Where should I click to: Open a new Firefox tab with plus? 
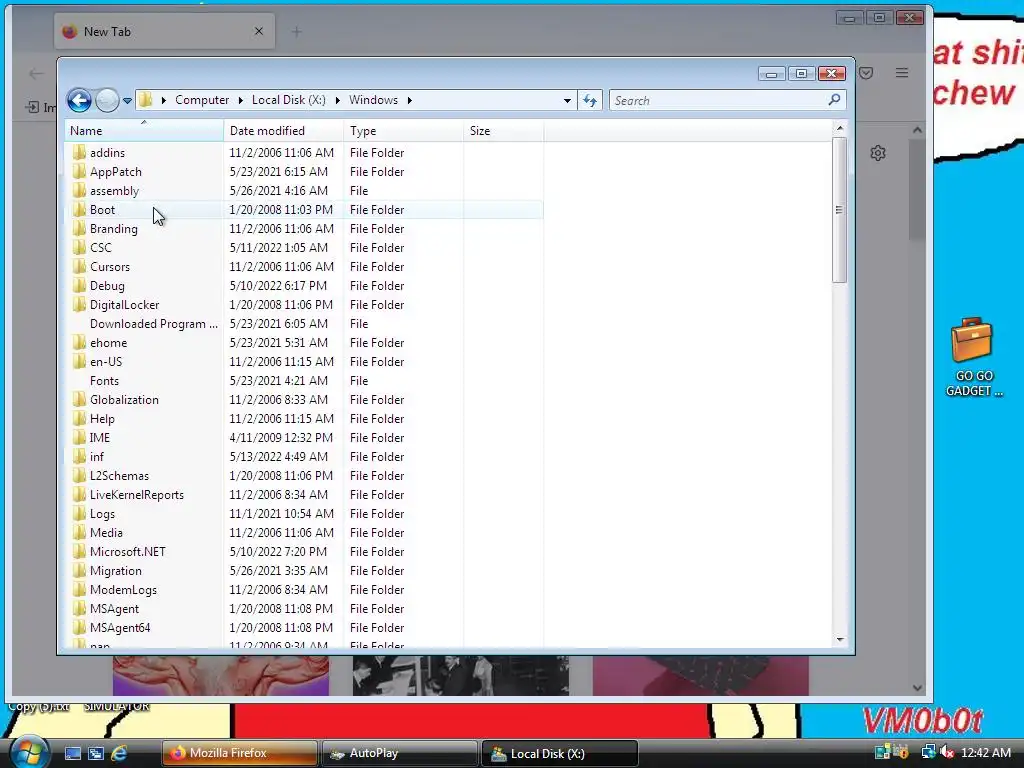tap(296, 31)
